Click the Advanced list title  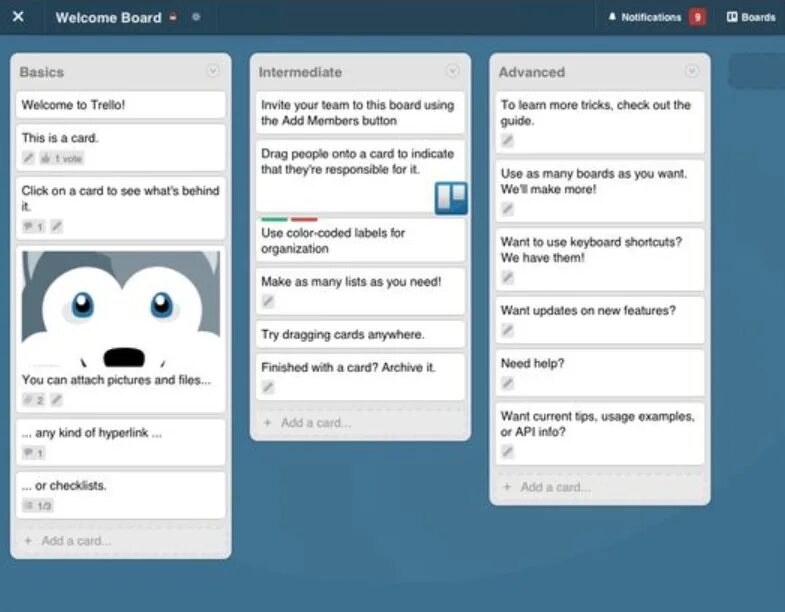tap(532, 72)
